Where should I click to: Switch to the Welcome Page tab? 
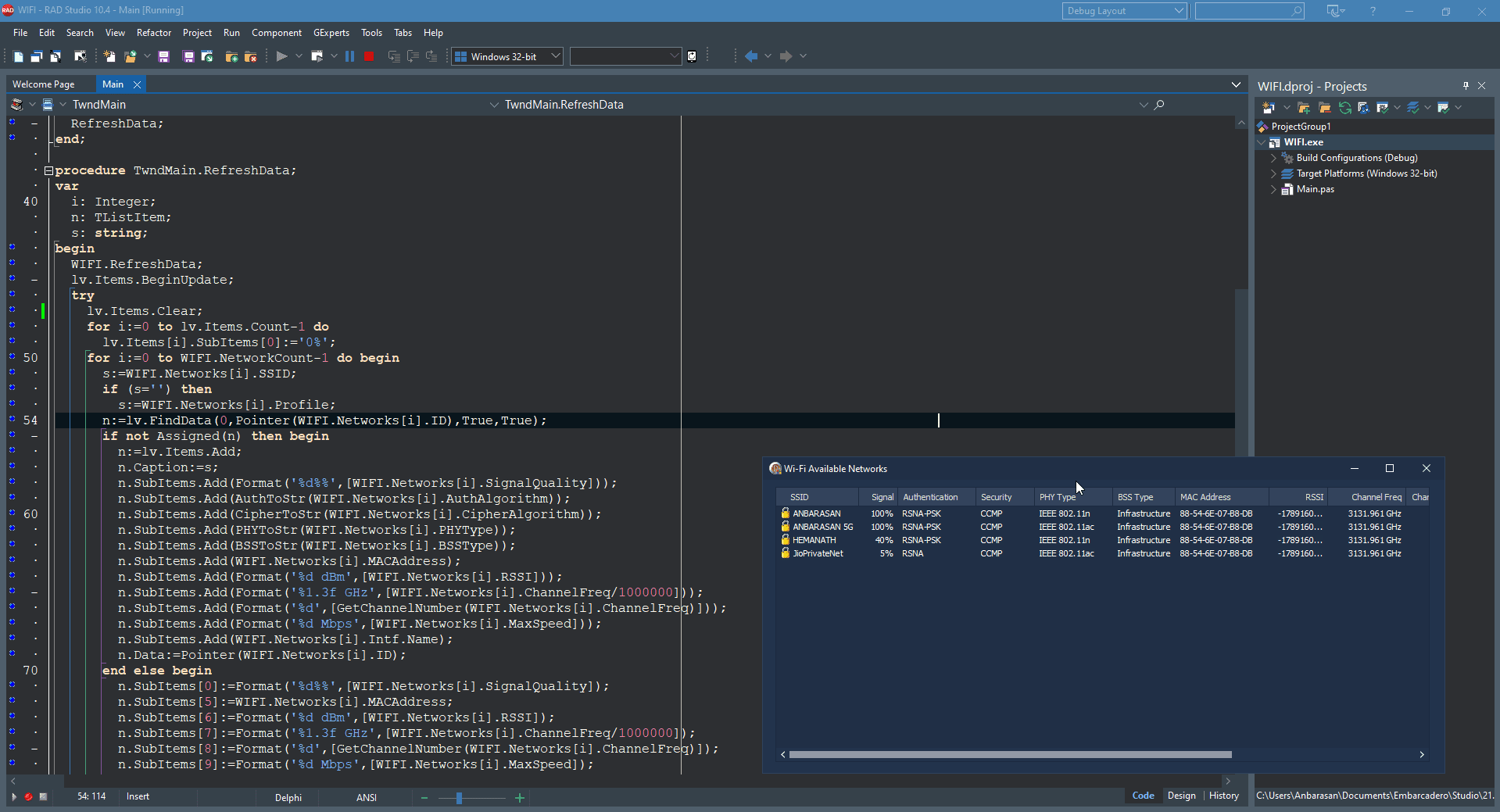pos(44,84)
